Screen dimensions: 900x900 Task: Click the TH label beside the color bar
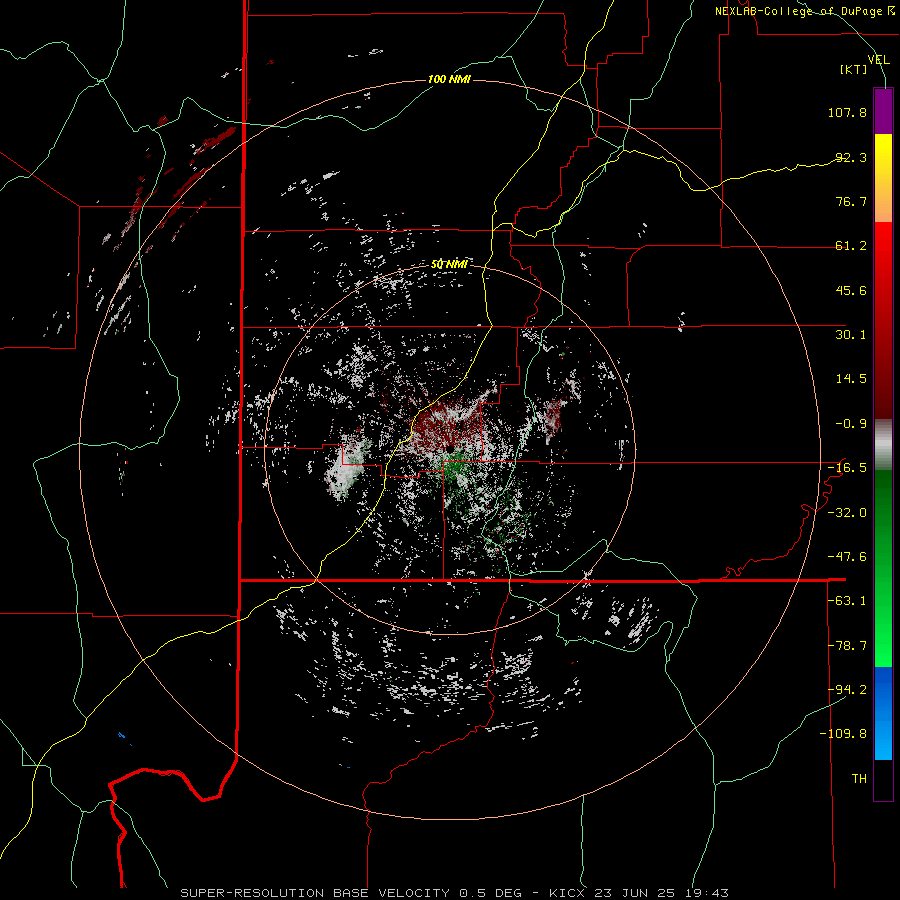[859, 778]
